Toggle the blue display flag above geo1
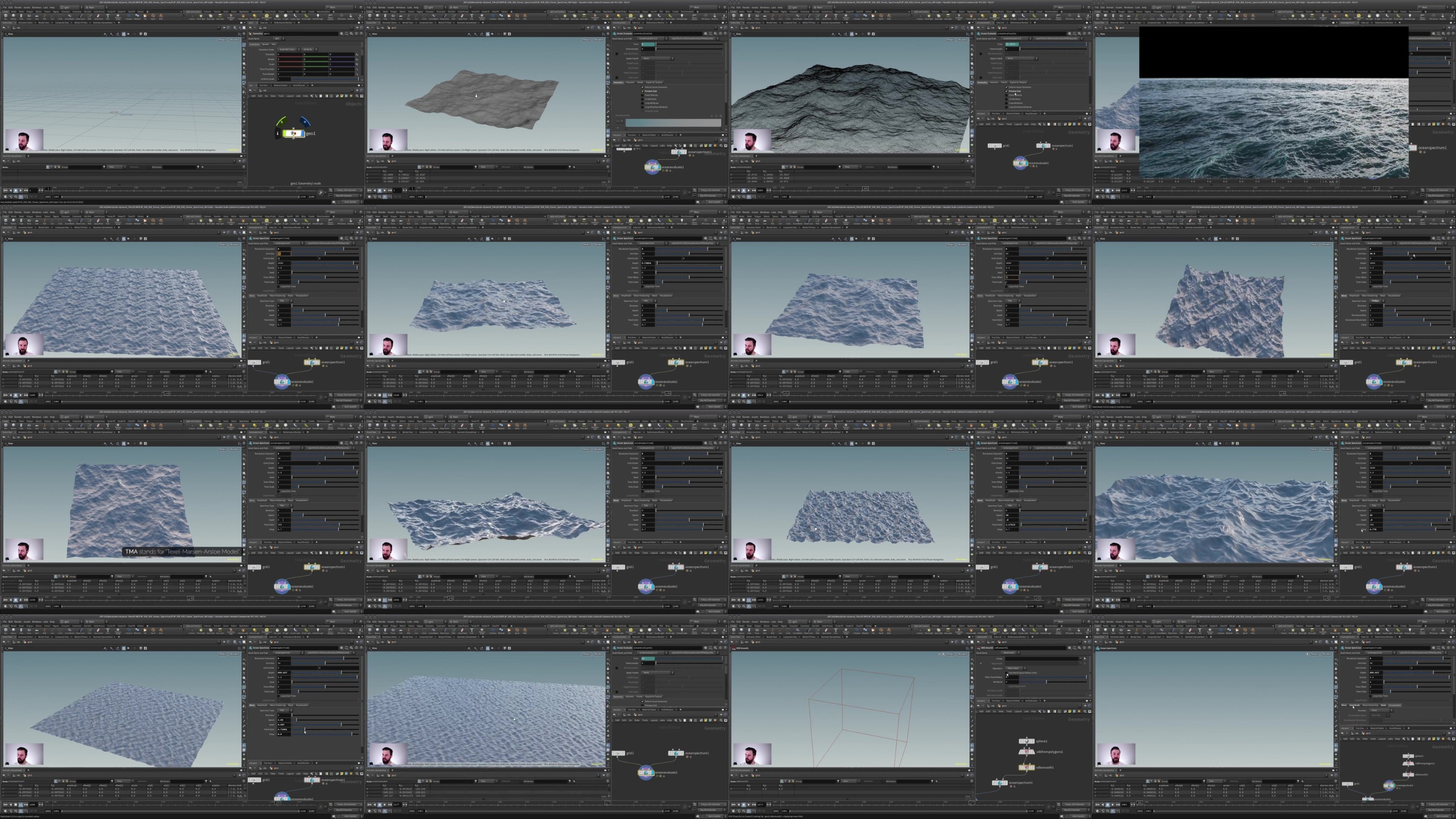This screenshot has height=819, width=1456. tap(305, 121)
